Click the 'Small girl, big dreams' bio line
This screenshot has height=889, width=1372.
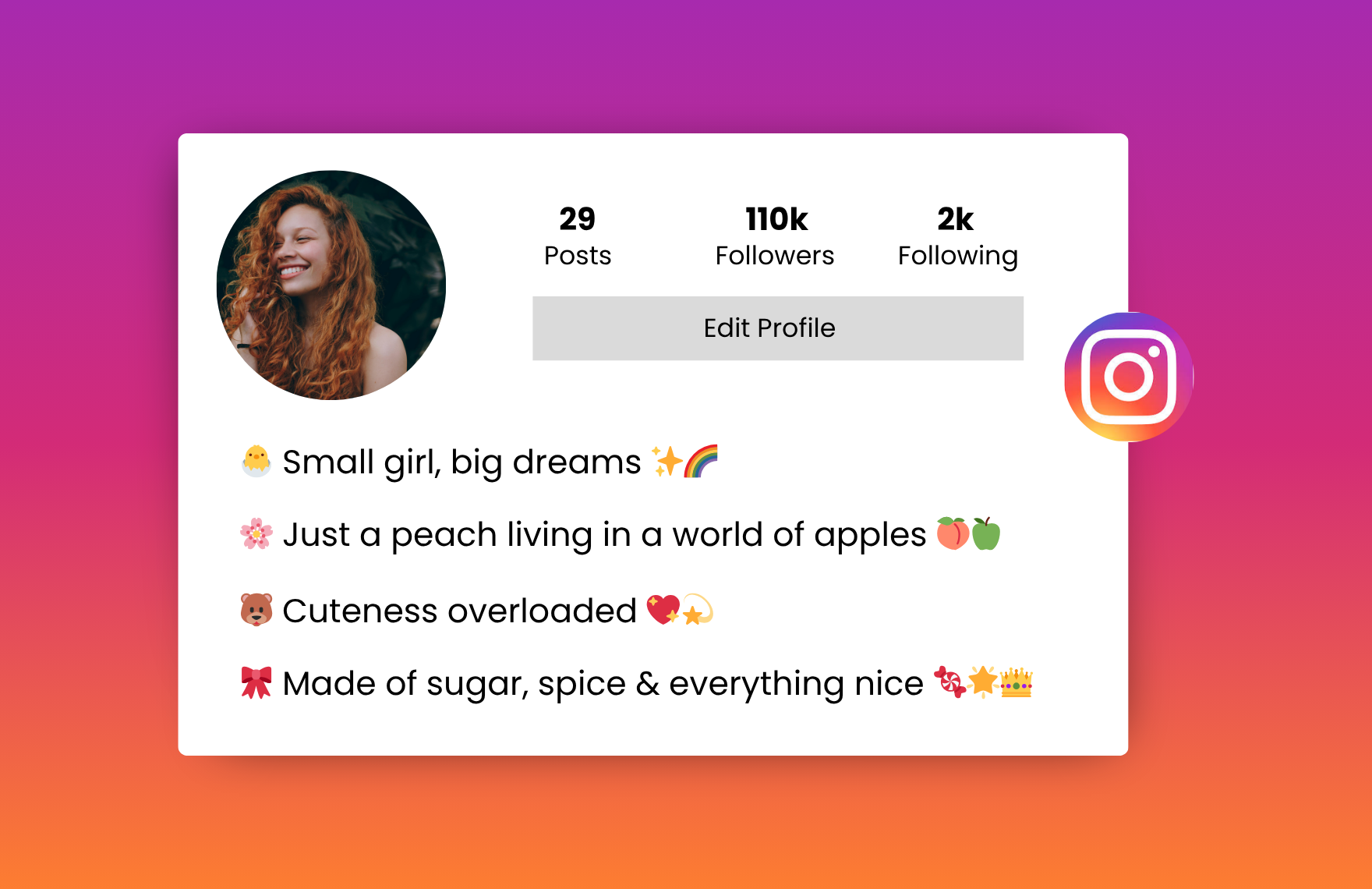pos(479,462)
